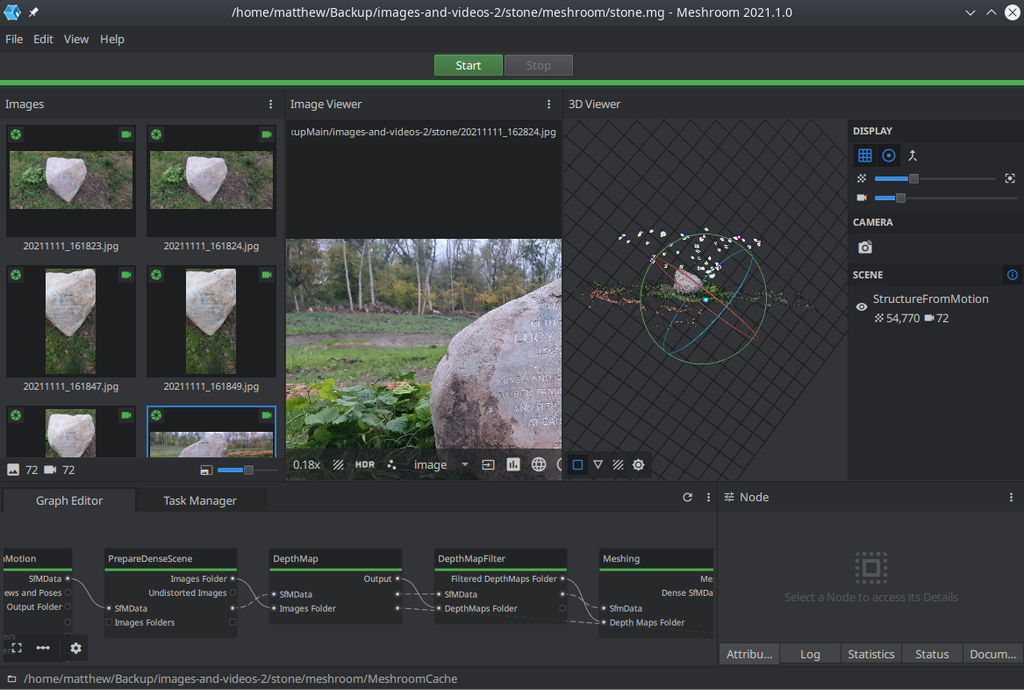Open the Images panel options menu

click(270, 104)
